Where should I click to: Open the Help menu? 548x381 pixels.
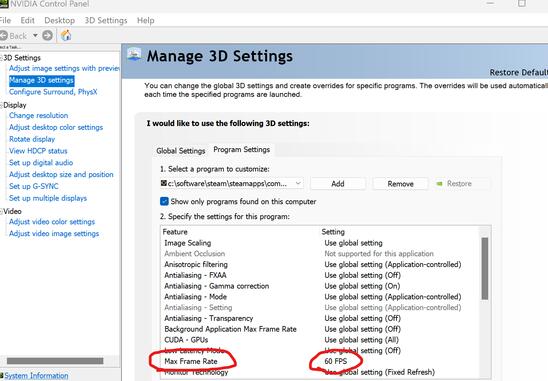tap(145, 21)
